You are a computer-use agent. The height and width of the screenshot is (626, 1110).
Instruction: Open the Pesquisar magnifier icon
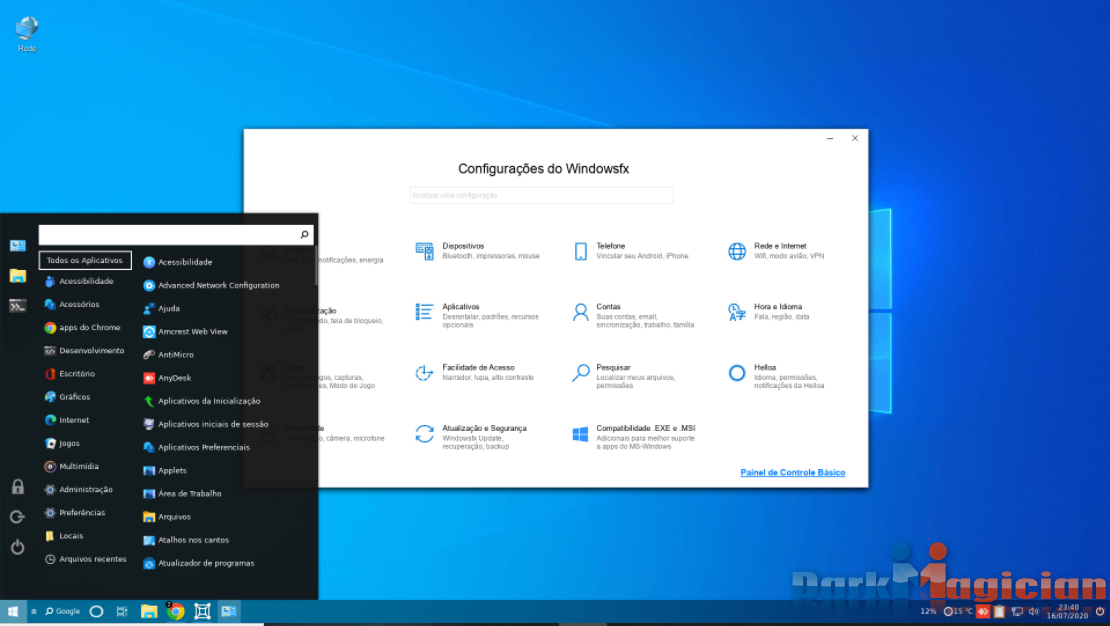580,372
